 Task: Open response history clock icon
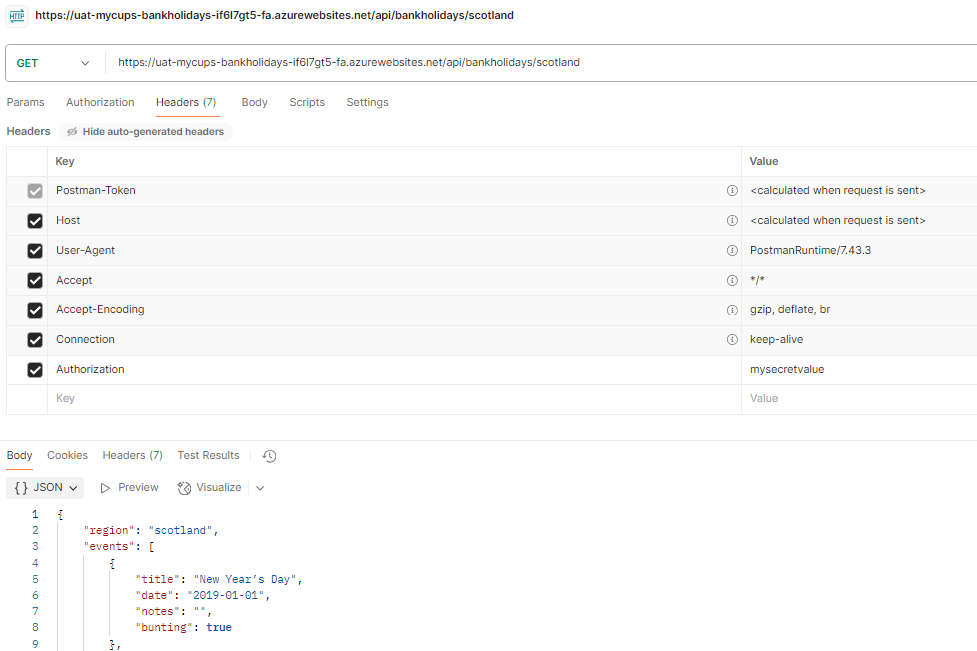point(269,456)
